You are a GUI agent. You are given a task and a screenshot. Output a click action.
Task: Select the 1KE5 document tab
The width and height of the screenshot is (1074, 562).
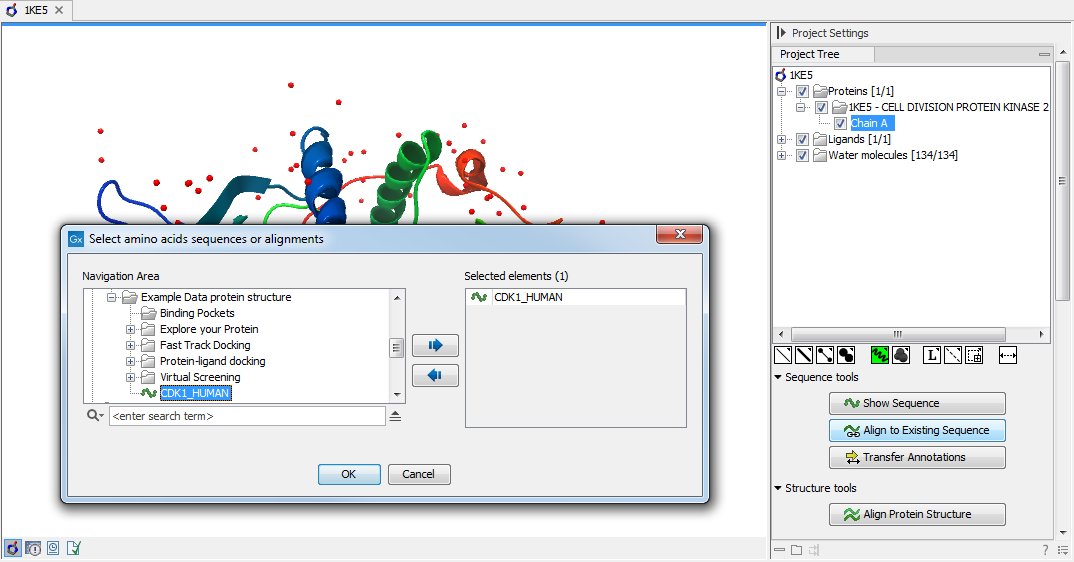(35, 10)
